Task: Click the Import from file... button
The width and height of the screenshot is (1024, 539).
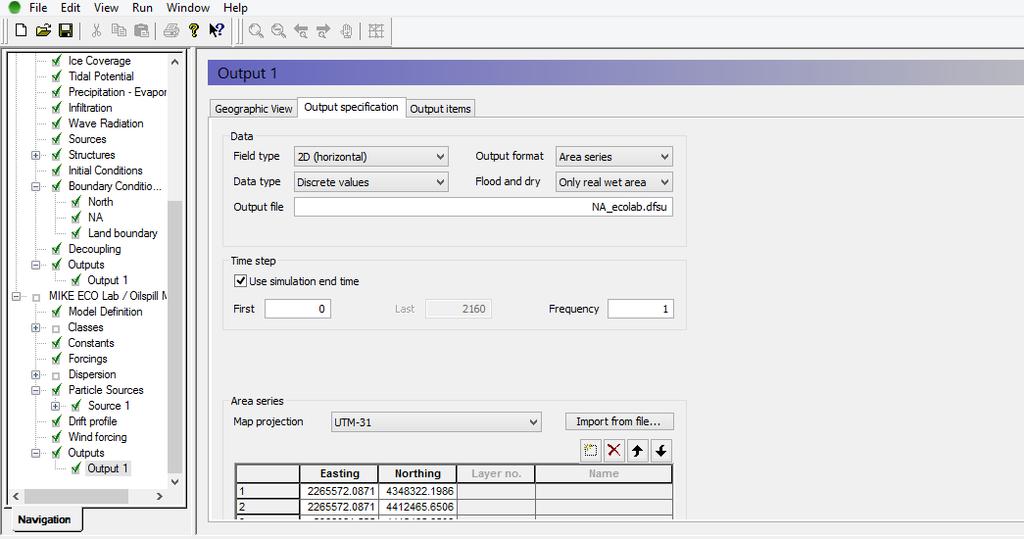Action: click(619, 421)
